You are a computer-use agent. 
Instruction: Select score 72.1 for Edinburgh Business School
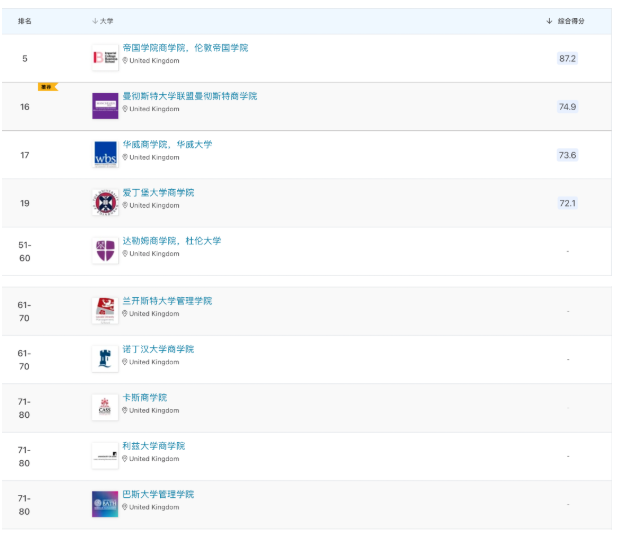point(567,203)
